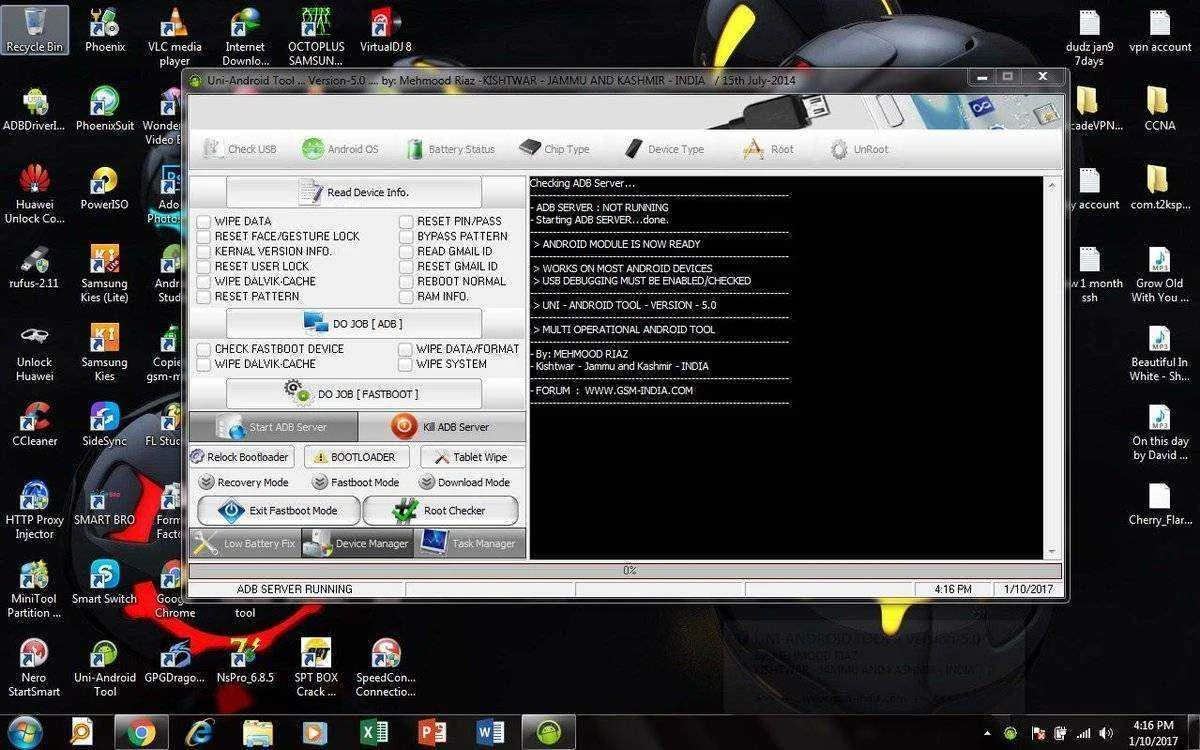Image resolution: width=1200 pixels, height=750 pixels.
Task: Open the PowerISO desktop icon
Action: [104, 188]
